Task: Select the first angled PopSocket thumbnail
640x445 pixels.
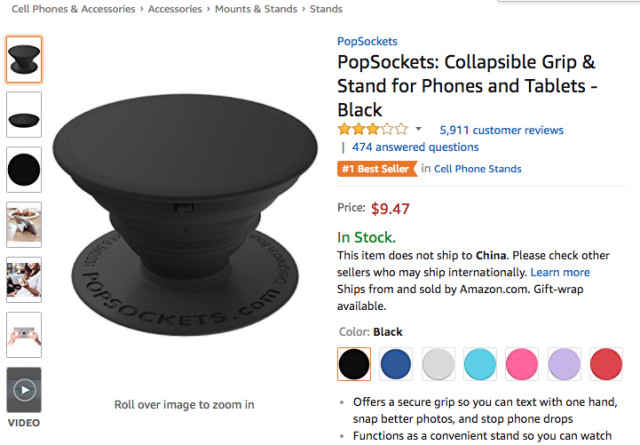Action: pyautogui.click(x=24, y=60)
